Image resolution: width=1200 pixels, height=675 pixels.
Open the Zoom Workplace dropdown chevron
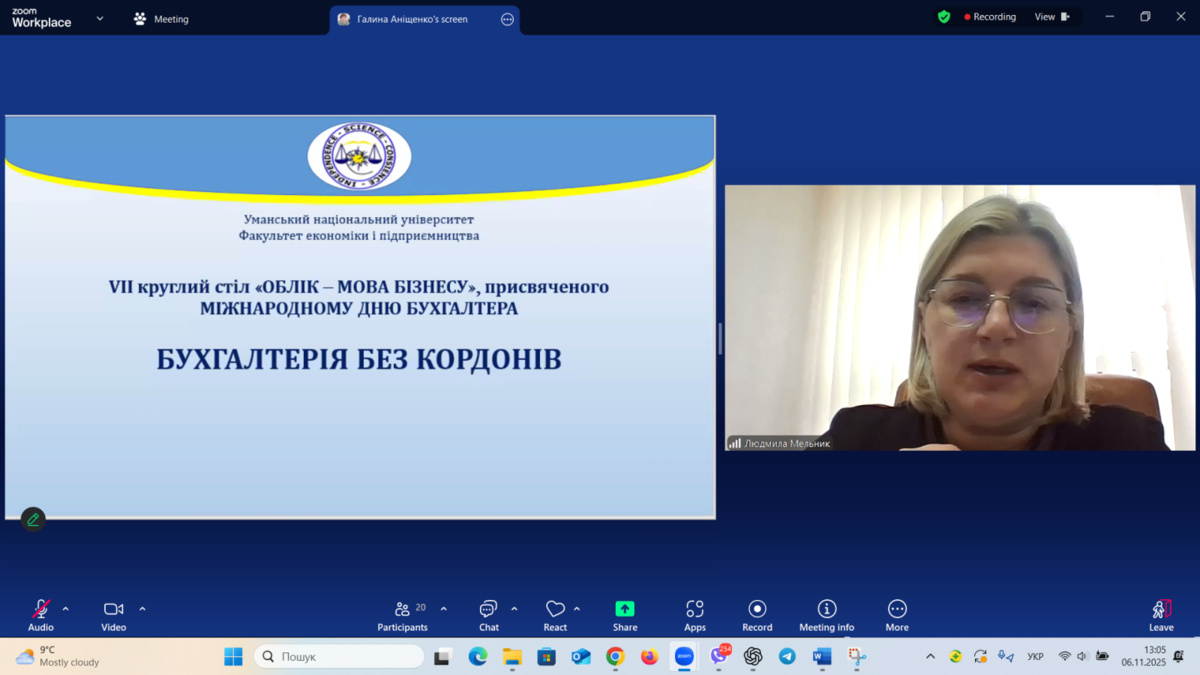(x=100, y=19)
